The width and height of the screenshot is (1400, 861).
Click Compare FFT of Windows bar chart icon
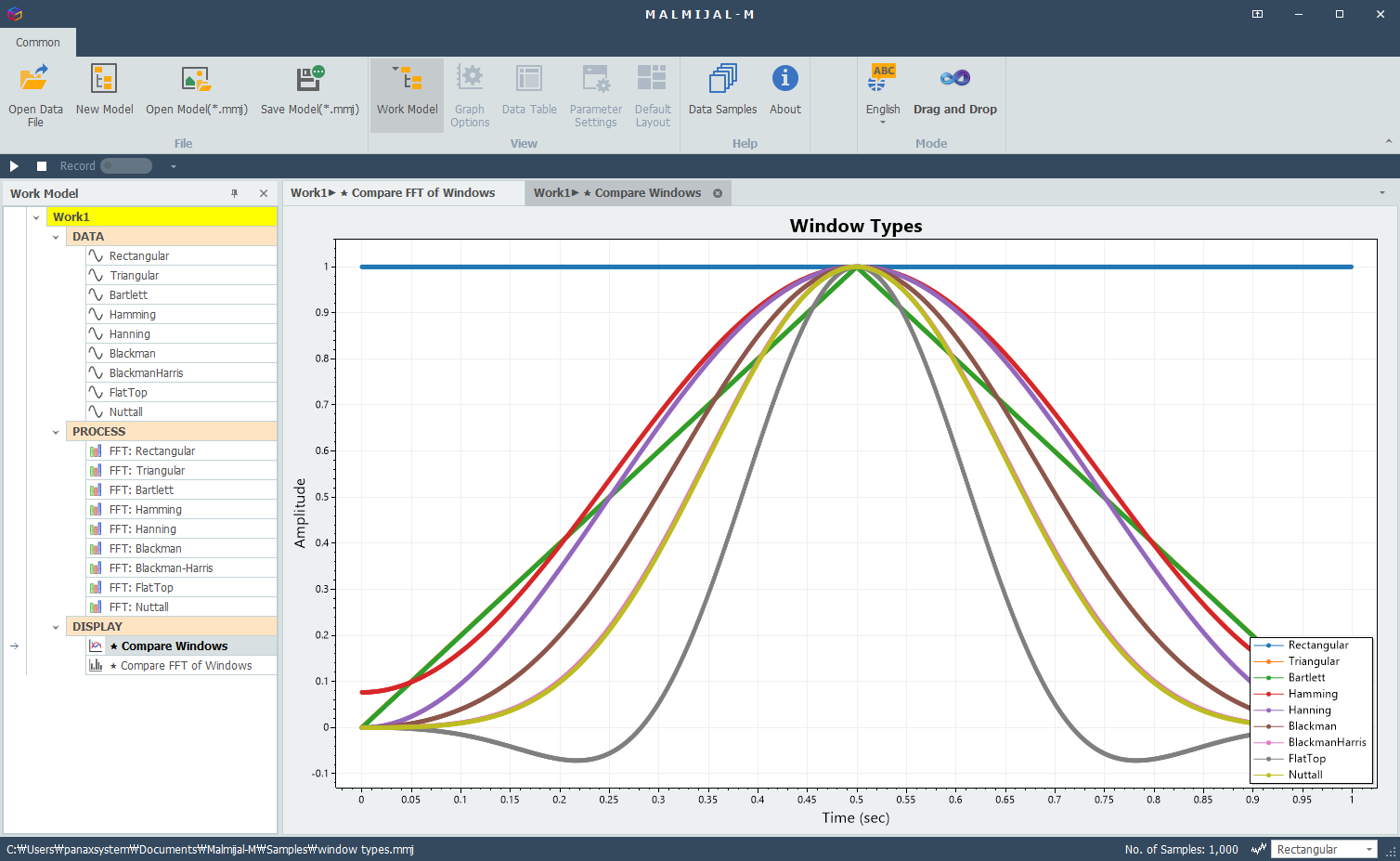(96, 665)
